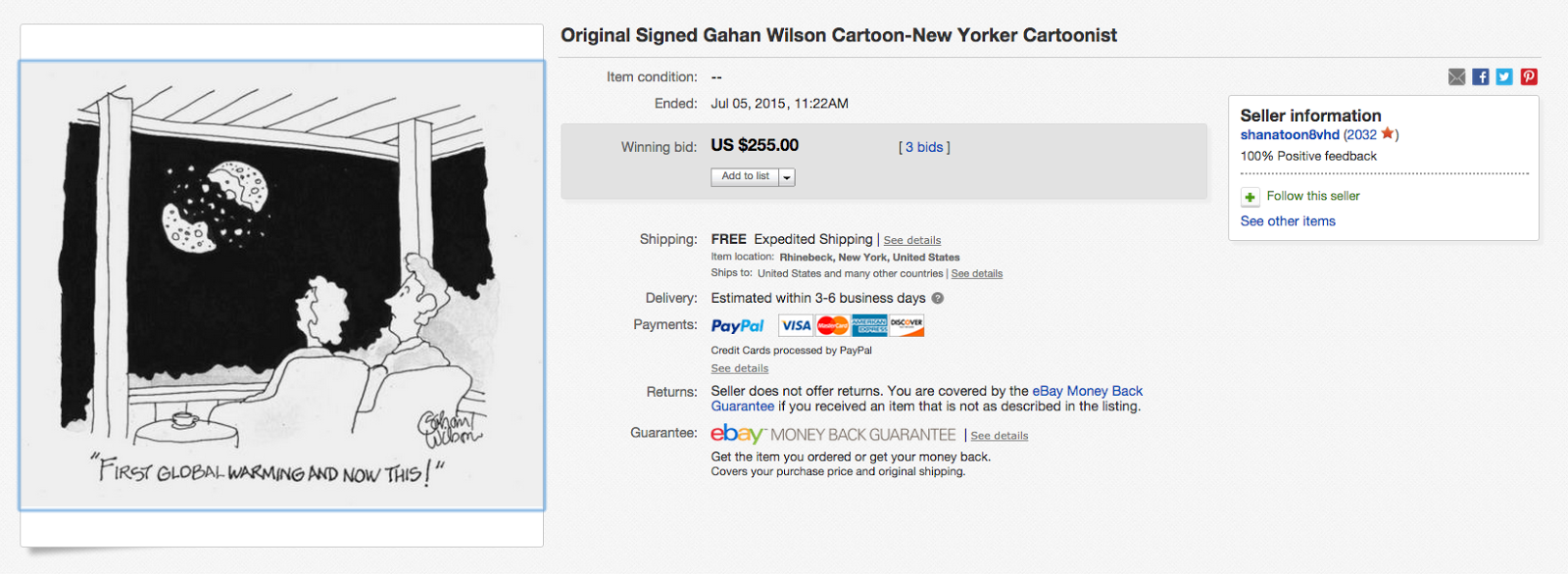Open See other items link
1568x574 pixels.
tap(1288, 221)
